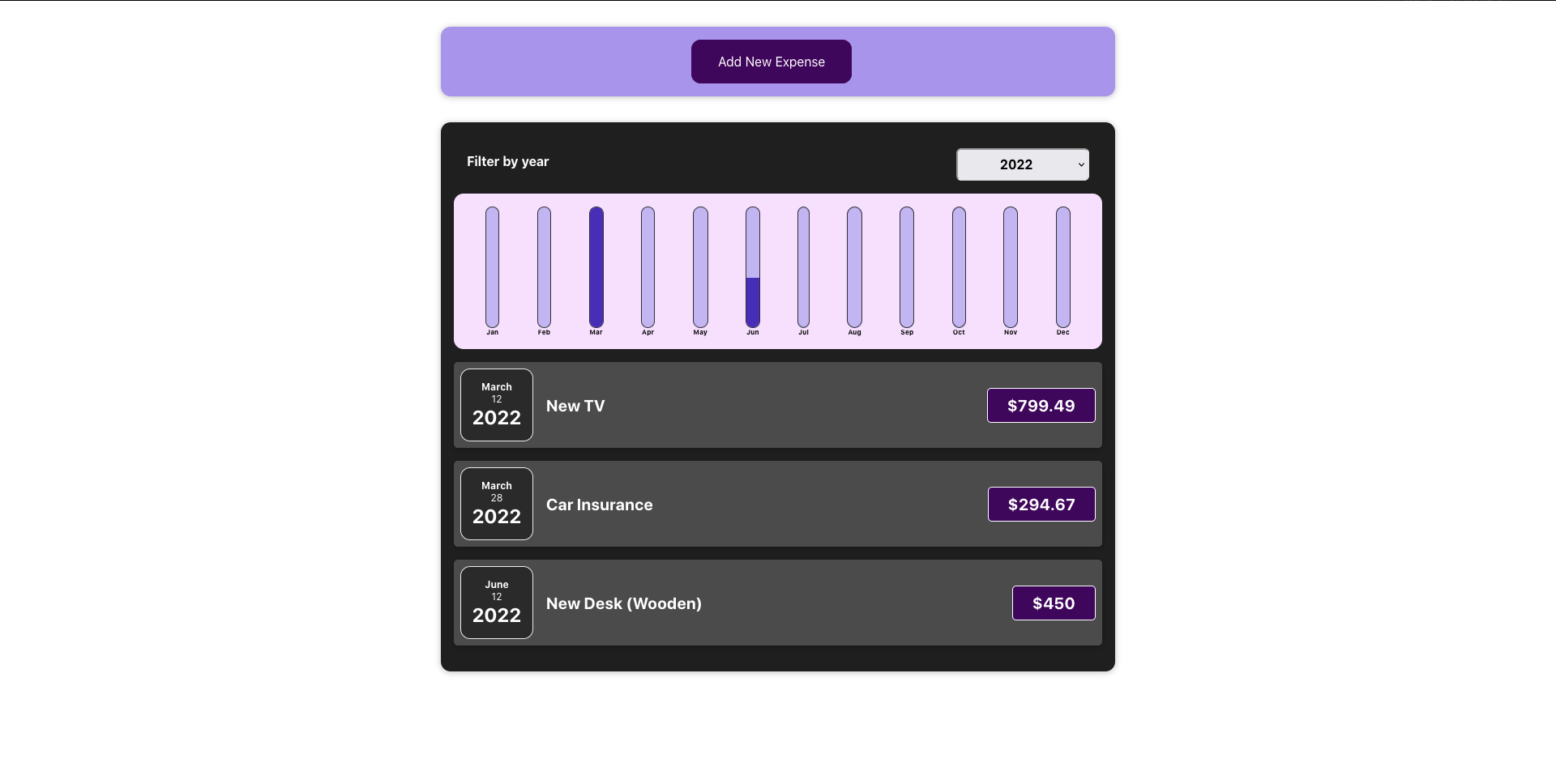Click the $294.67 Car Insurance amount
This screenshot has width=1556, height=784.
tap(1041, 504)
